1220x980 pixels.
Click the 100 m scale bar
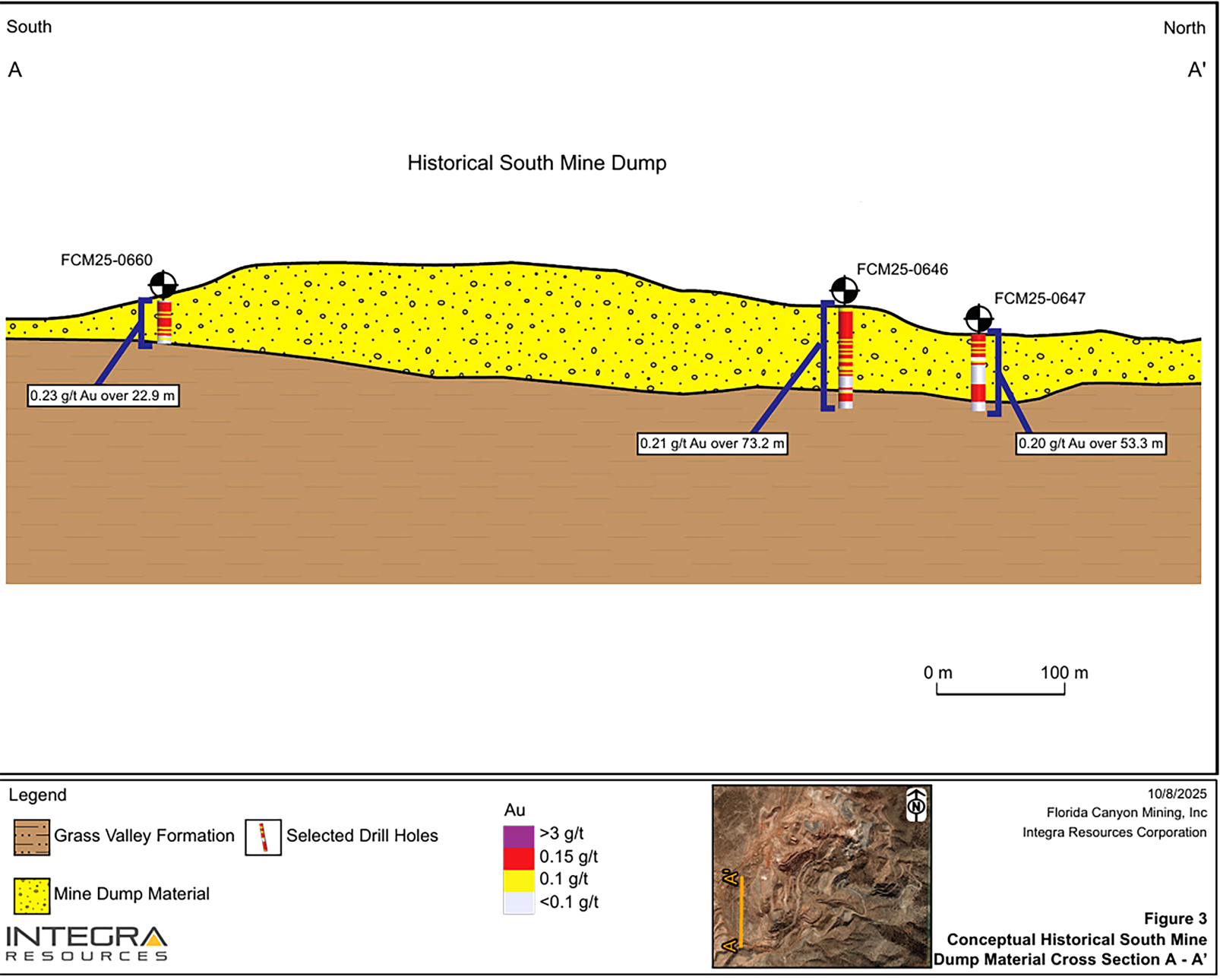click(x=1000, y=689)
